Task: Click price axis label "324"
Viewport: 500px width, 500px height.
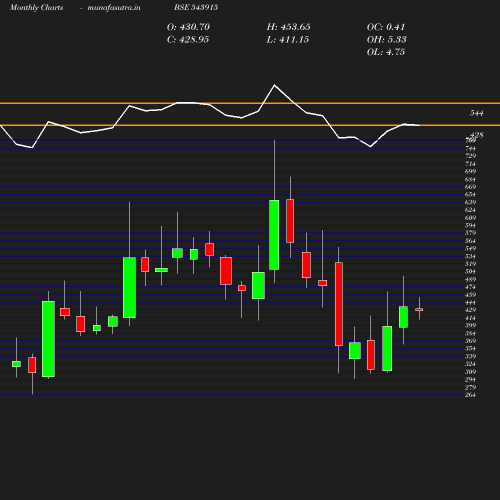Action: click(470, 364)
